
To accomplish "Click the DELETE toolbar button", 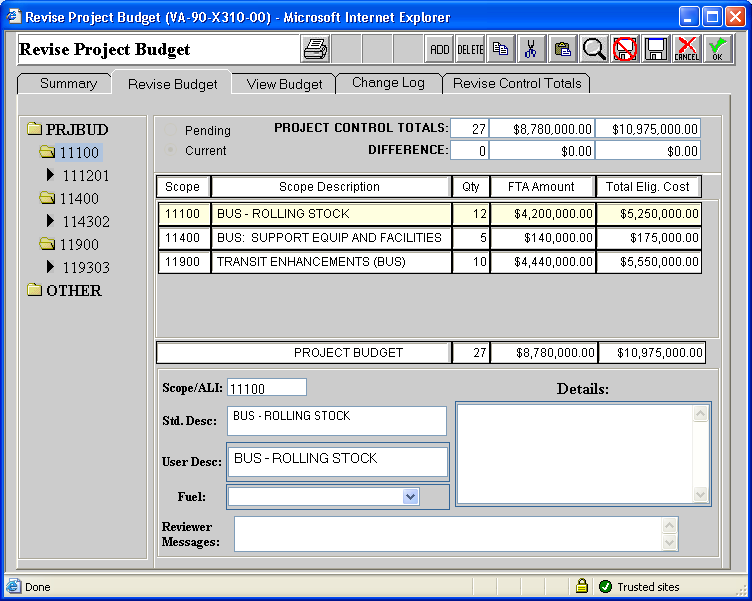I will pos(470,49).
